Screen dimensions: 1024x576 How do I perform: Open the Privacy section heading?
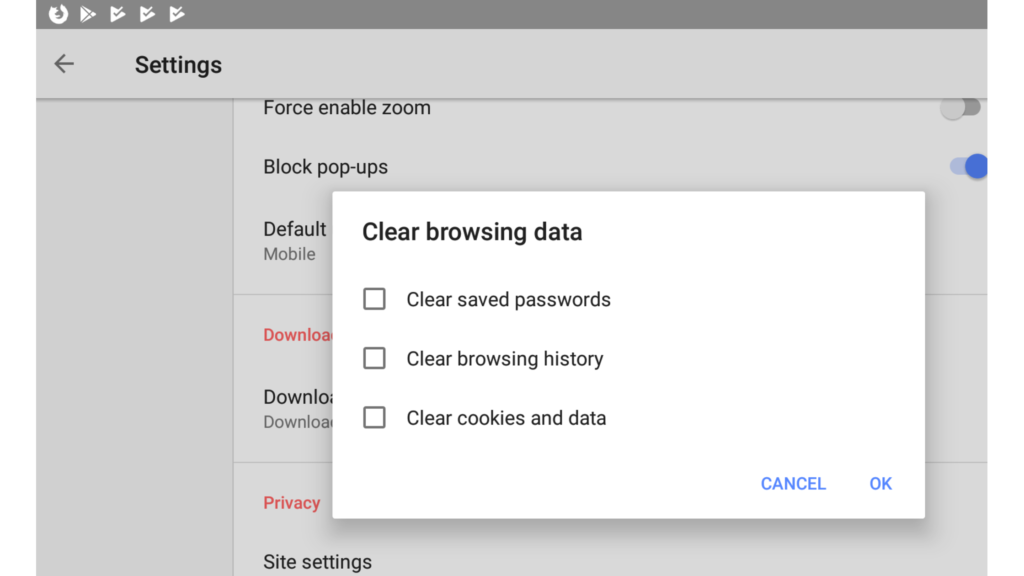(x=291, y=503)
